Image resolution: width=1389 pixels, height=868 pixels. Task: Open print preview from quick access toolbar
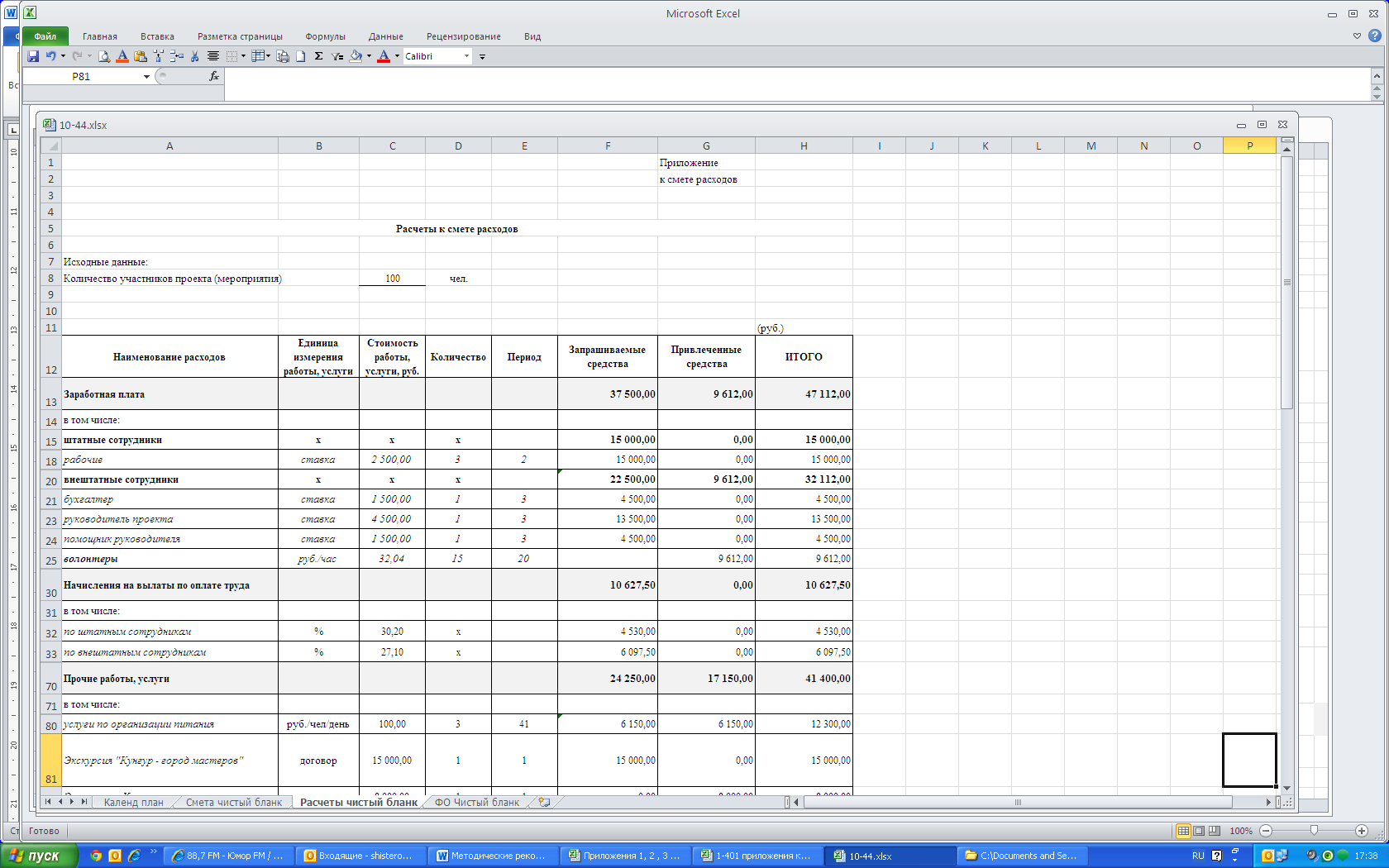click(103, 56)
